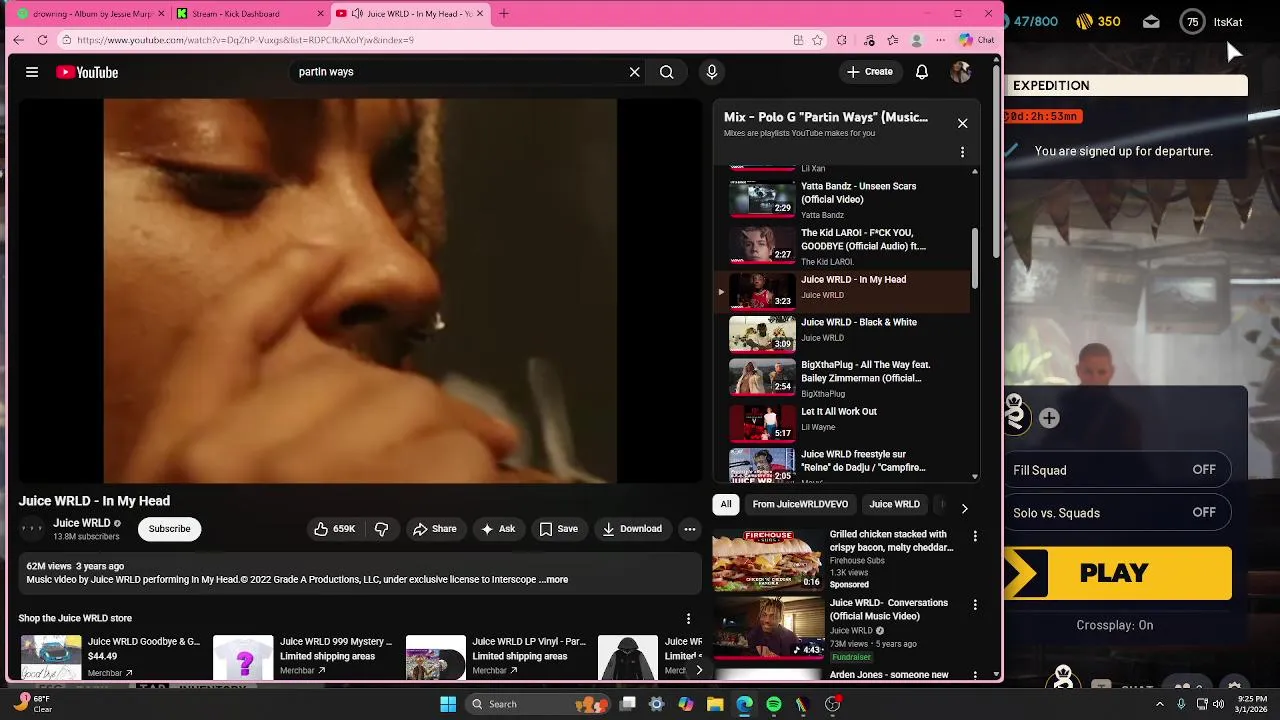Like the video with 659K thumbs up

point(335,529)
